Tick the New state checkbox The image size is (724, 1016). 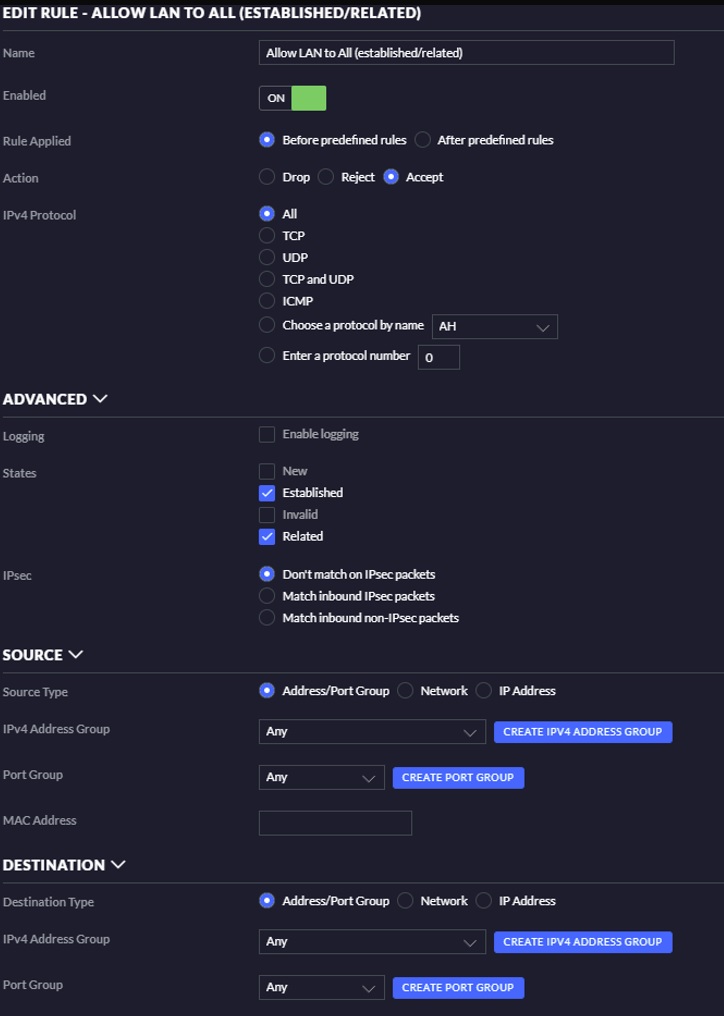click(x=267, y=471)
